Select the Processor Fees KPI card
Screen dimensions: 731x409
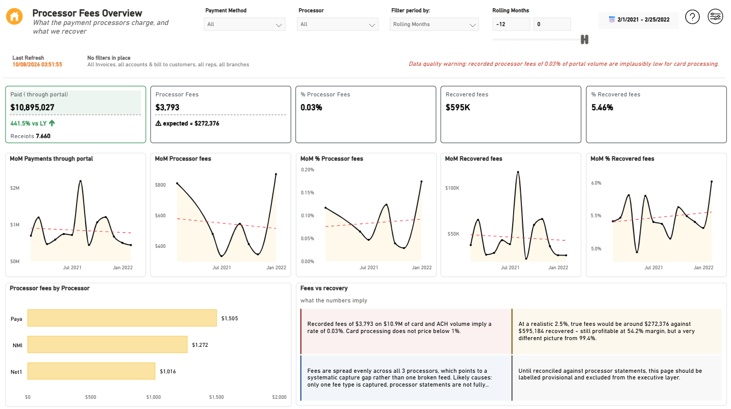point(221,114)
